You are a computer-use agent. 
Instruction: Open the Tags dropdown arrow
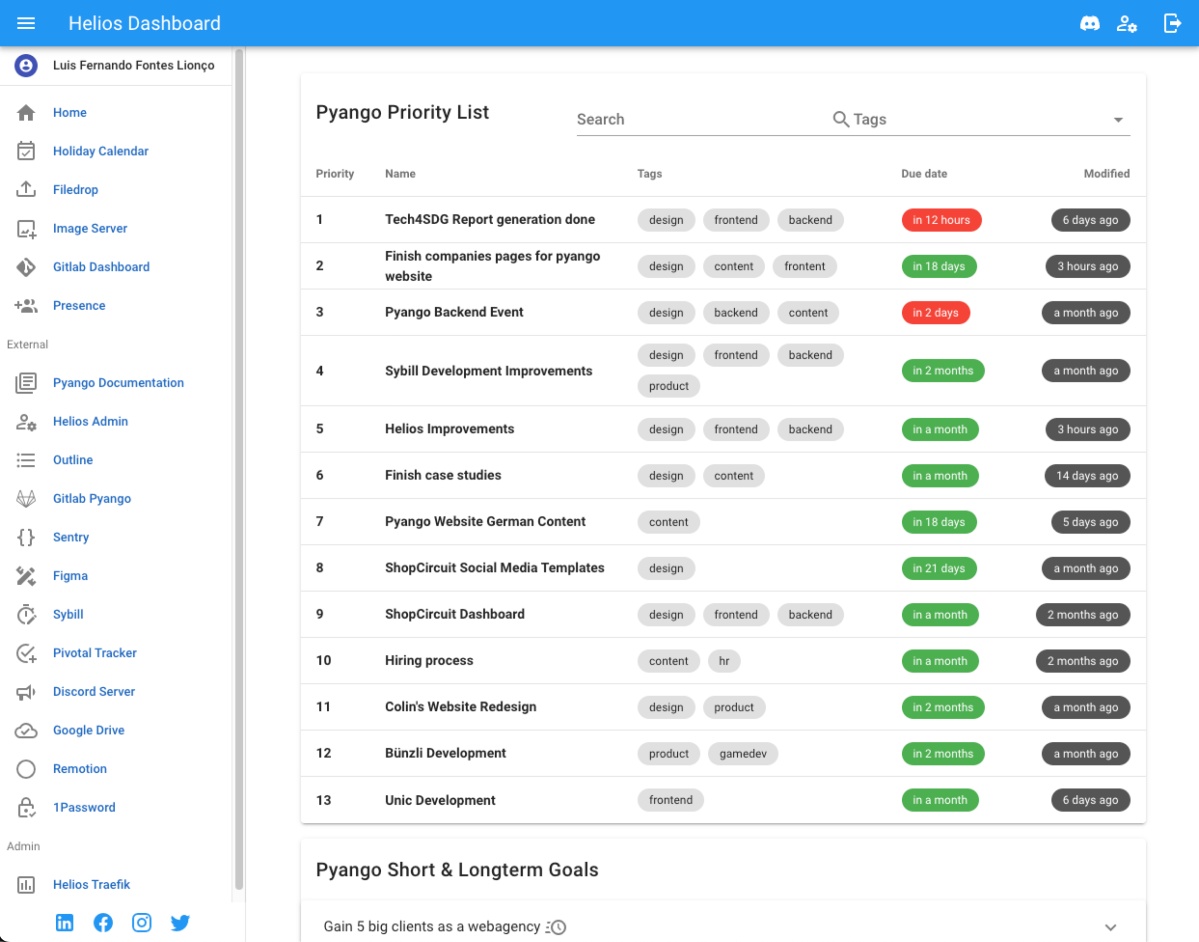1118,120
